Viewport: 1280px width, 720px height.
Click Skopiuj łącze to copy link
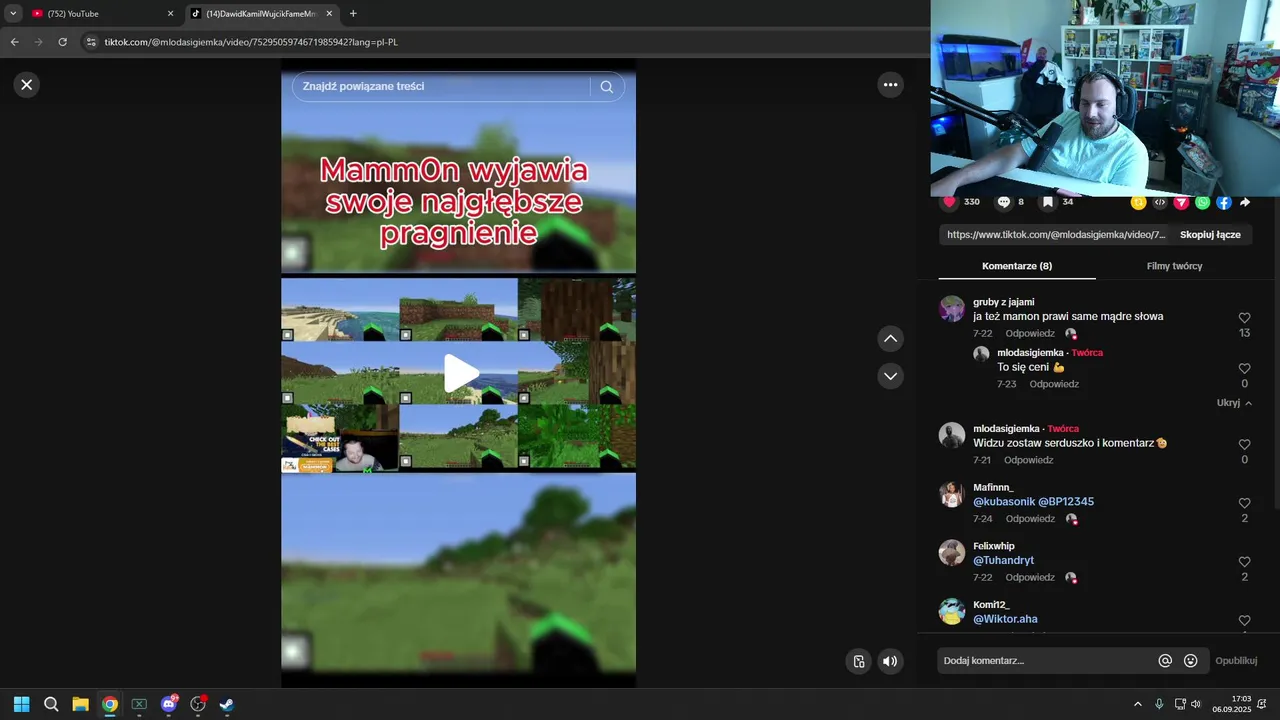[x=1210, y=235]
